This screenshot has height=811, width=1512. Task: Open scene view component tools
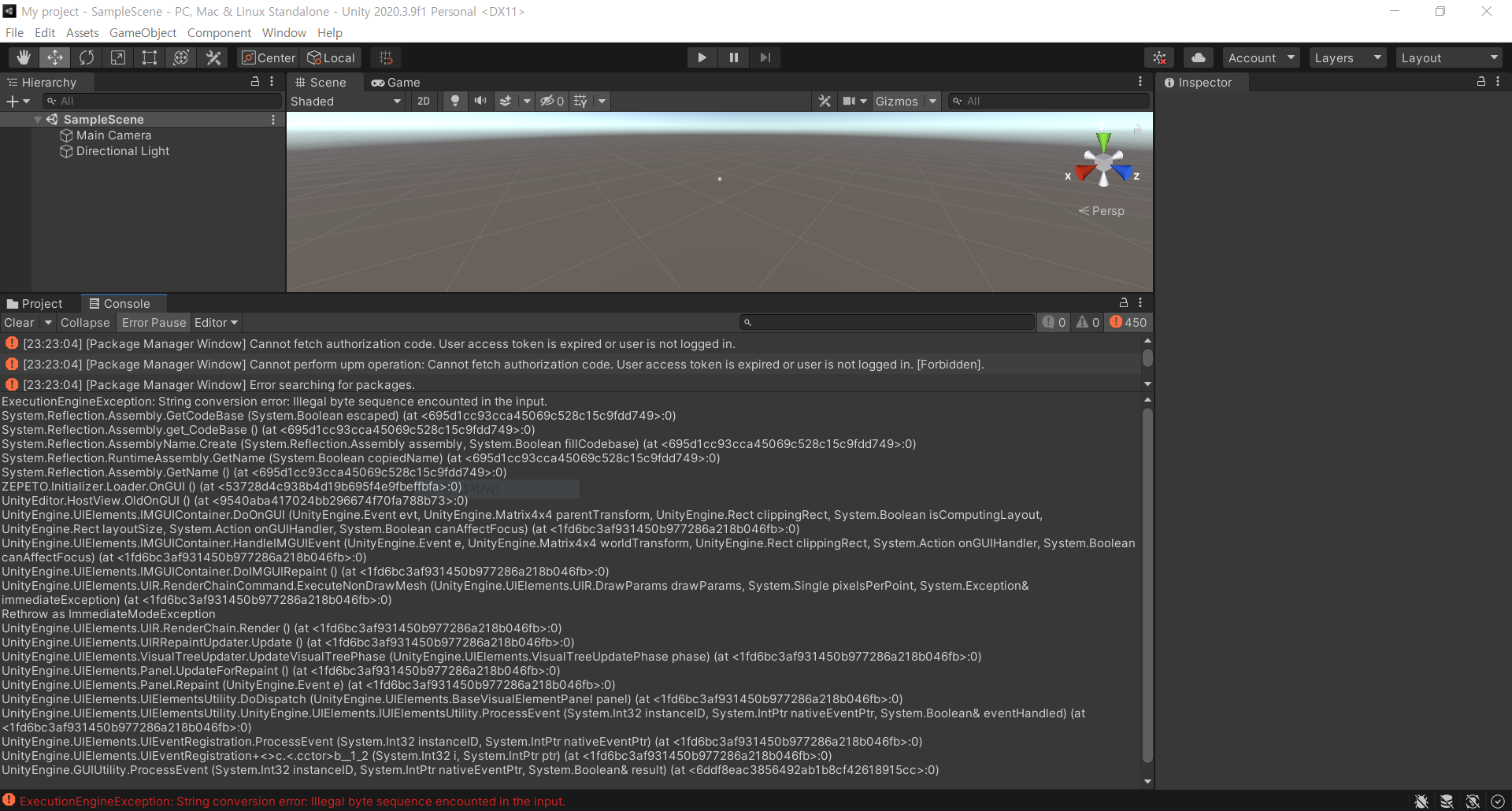pos(825,101)
